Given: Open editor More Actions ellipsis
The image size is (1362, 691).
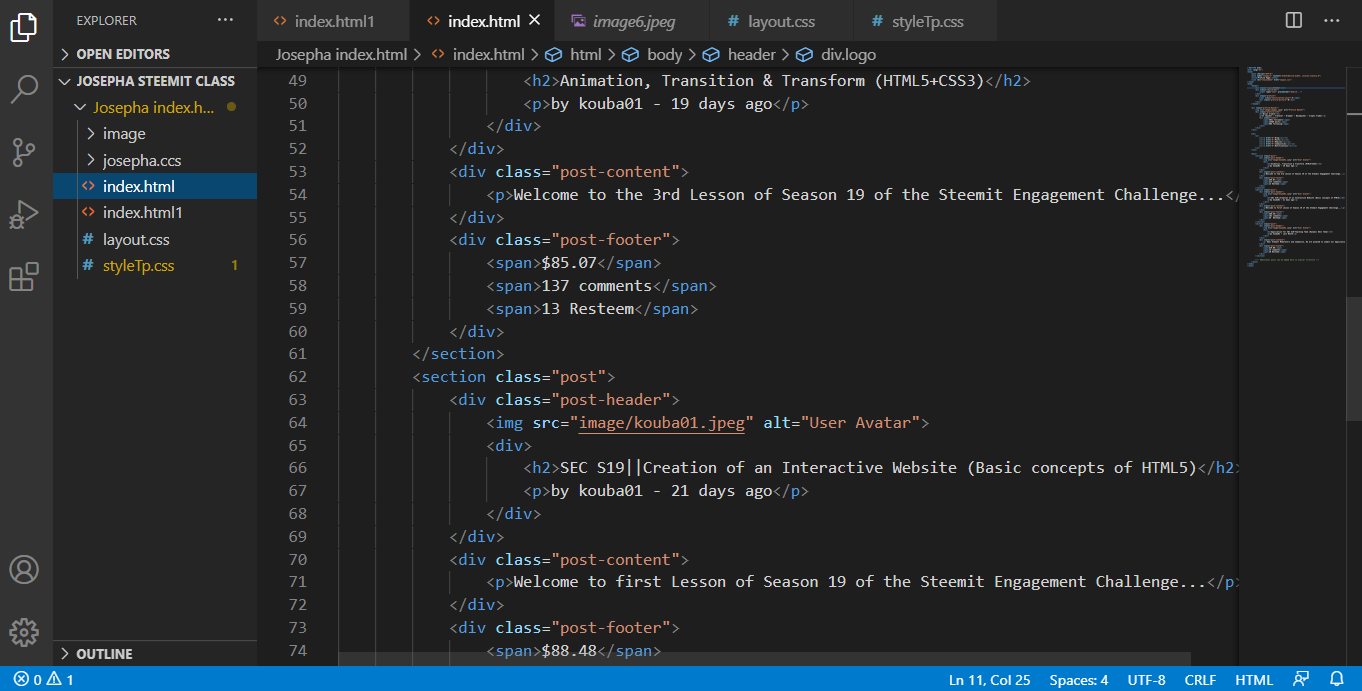Looking at the screenshot, I should coord(1332,20).
